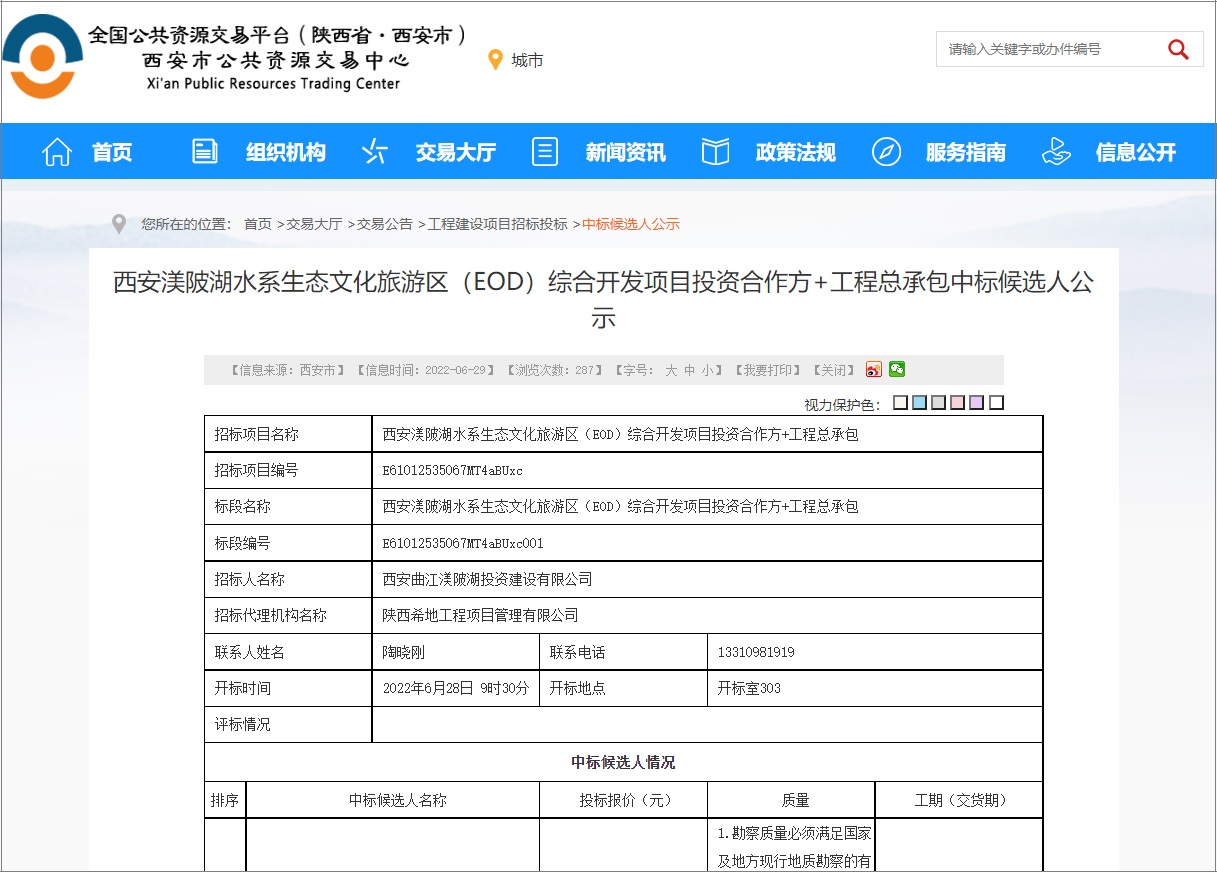This screenshot has width=1217, height=872.
Task: Click the home icon beside 首页
Action: 57,152
